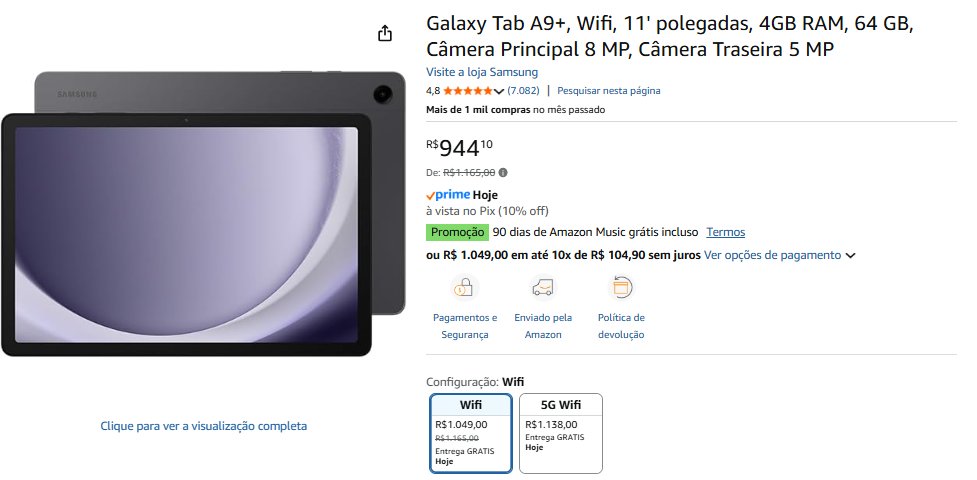Click the Política de devolução box icon
This screenshot has height=480, width=977.
tap(621, 288)
